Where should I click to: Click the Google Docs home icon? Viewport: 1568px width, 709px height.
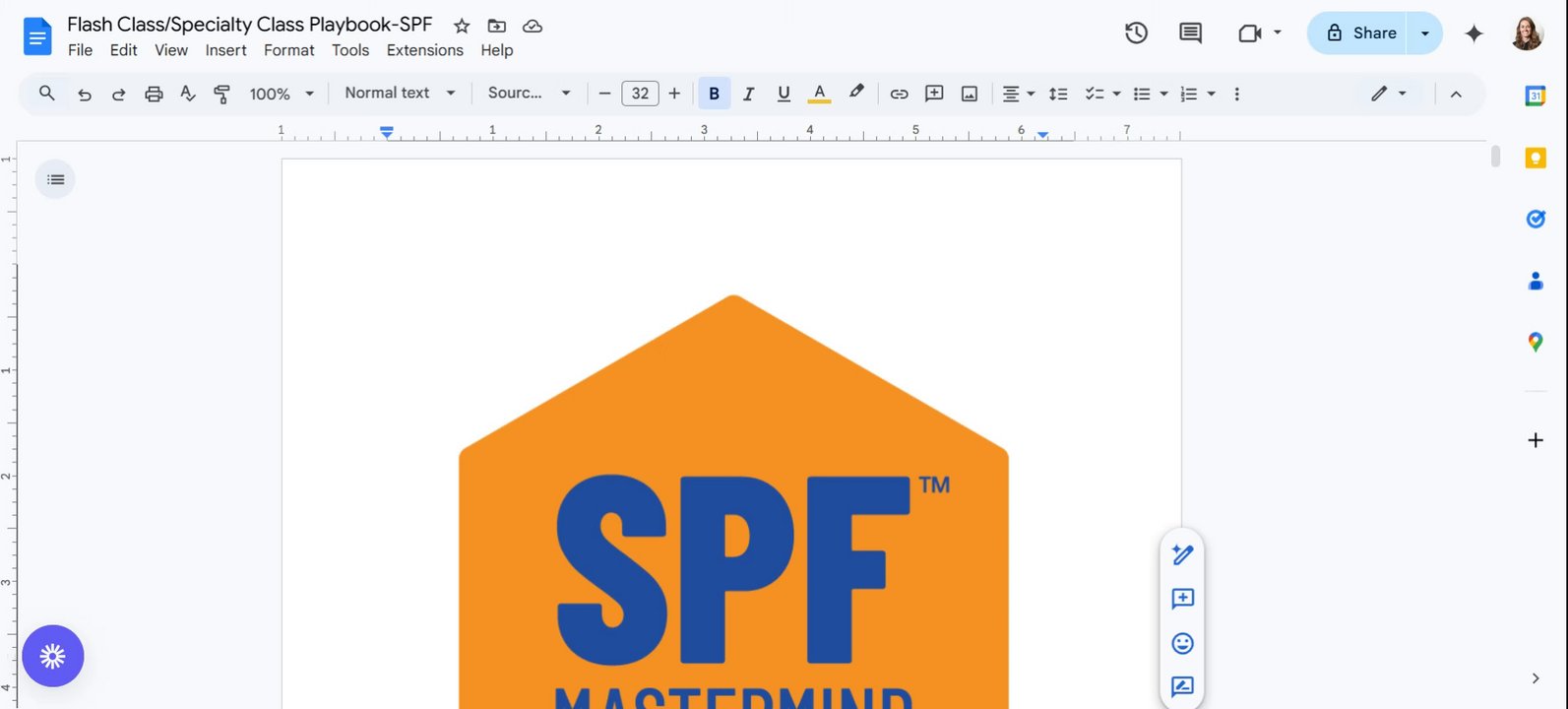37,37
